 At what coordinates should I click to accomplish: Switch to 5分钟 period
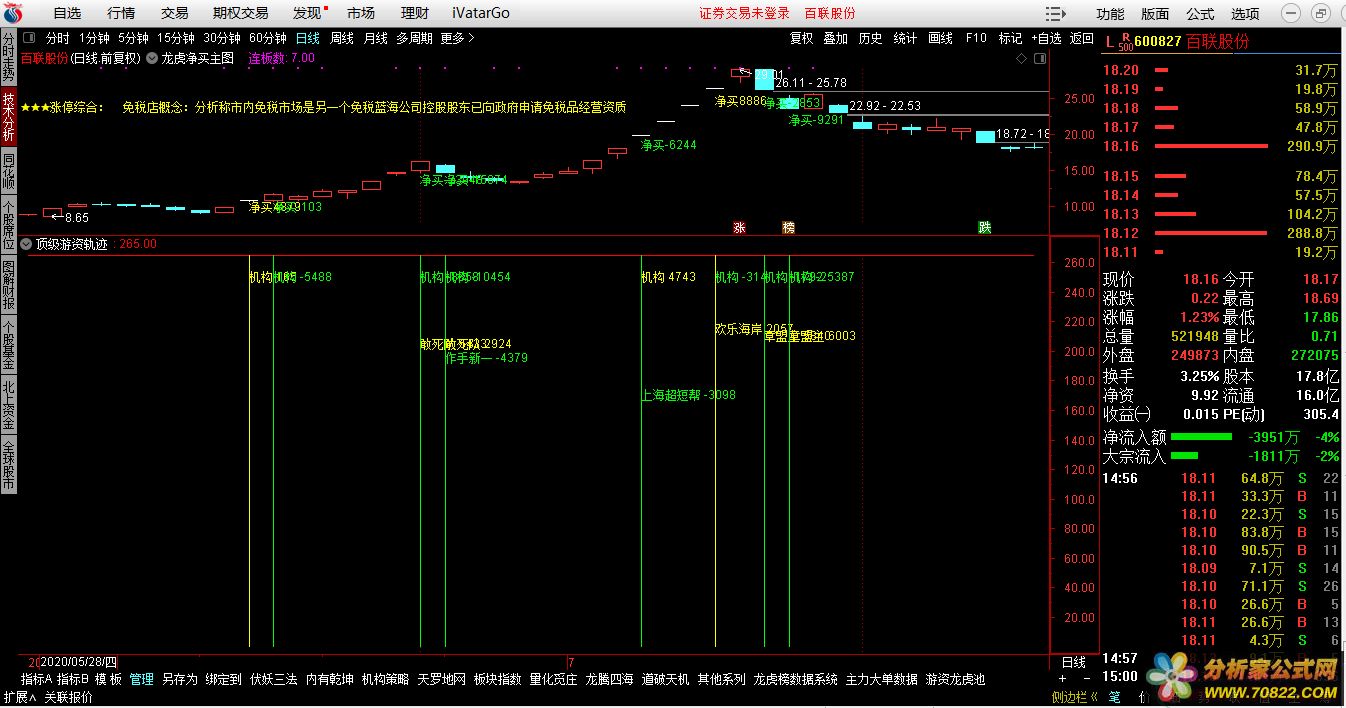point(133,38)
